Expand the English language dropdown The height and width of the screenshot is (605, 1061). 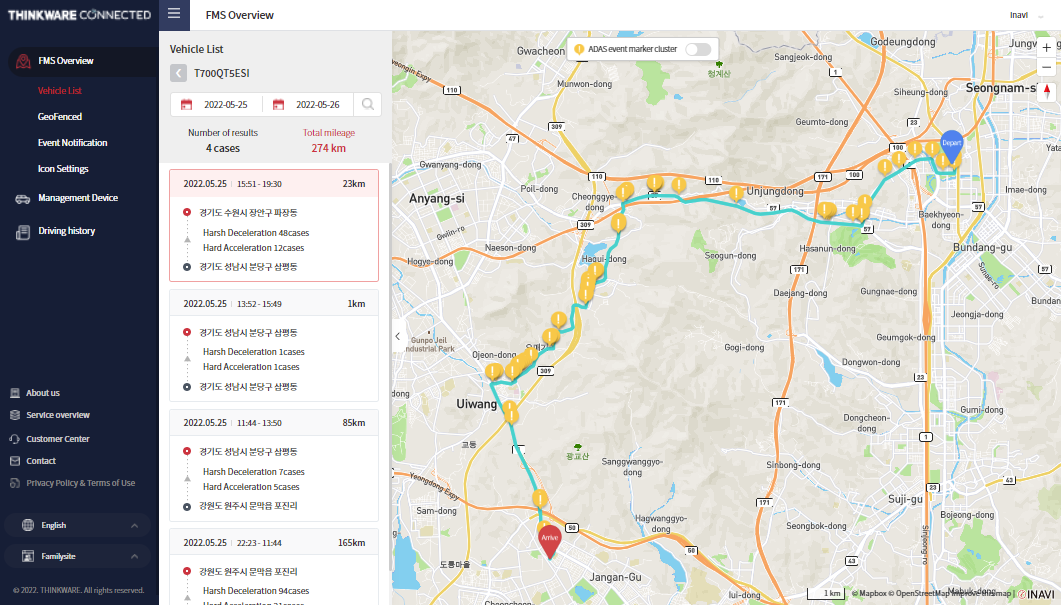[134, 526]
